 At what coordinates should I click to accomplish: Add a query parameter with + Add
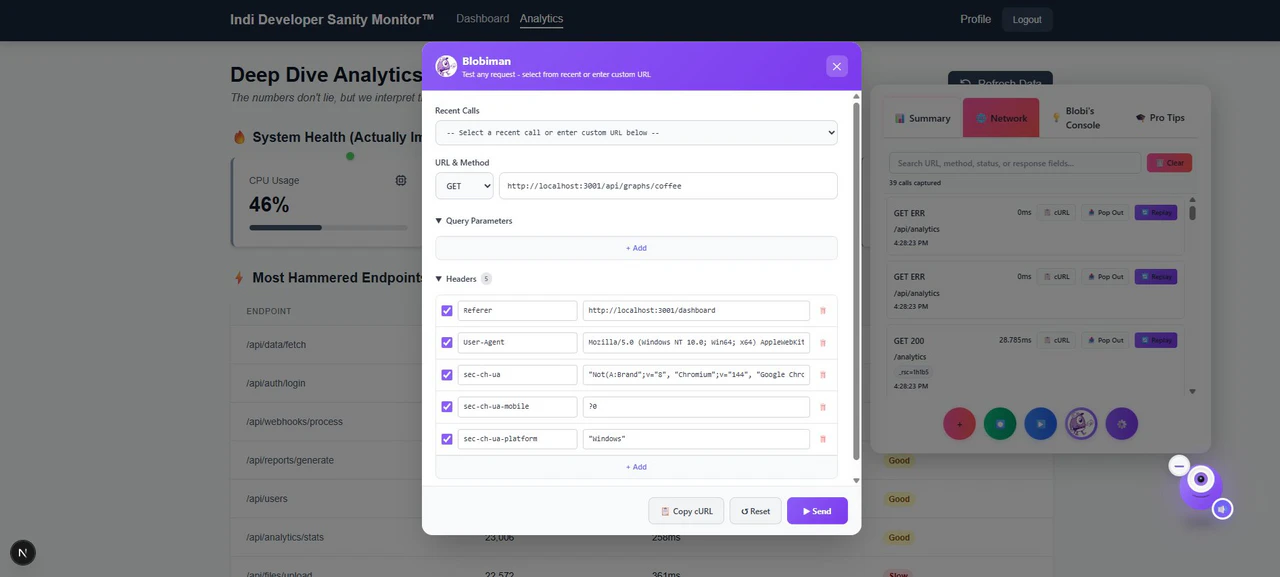tap(636, 248)
